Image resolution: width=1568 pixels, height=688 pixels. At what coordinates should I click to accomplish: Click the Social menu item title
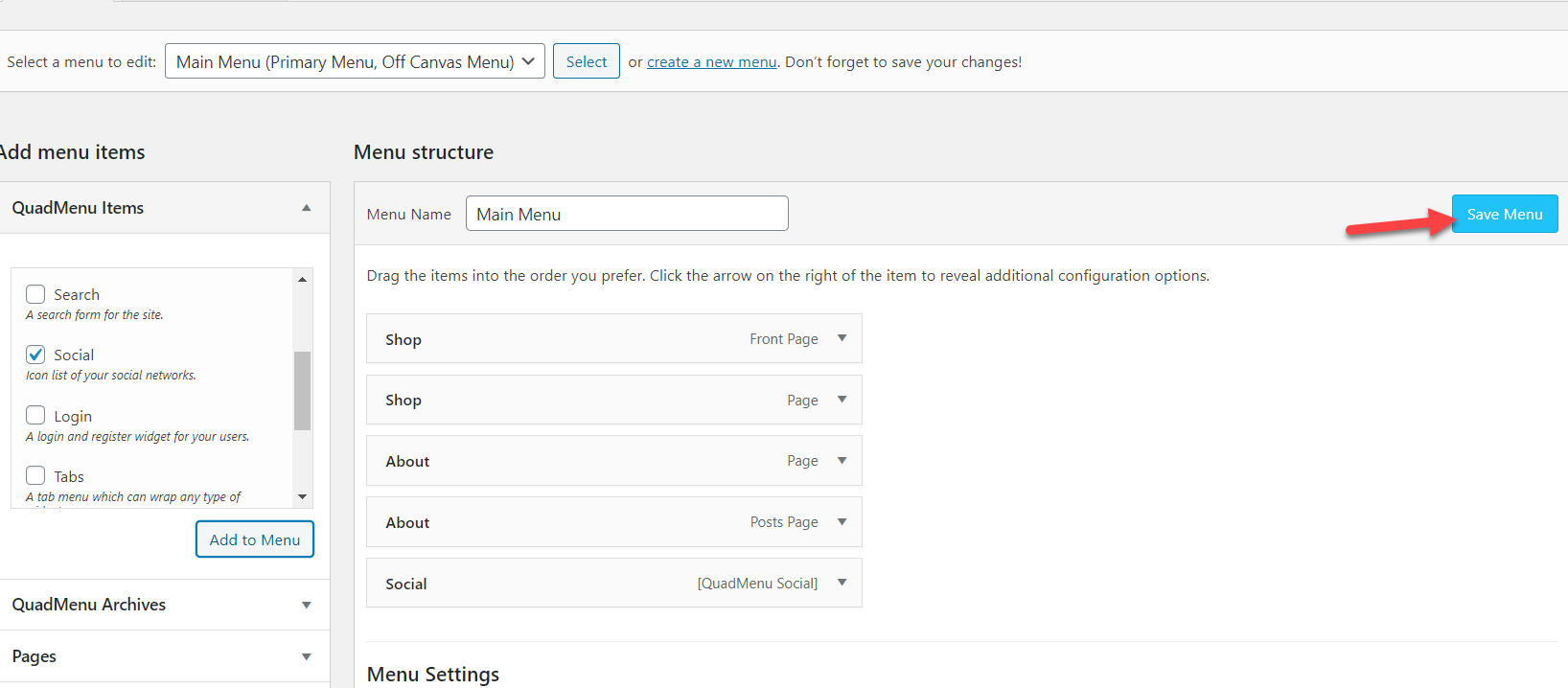[406, 584]
